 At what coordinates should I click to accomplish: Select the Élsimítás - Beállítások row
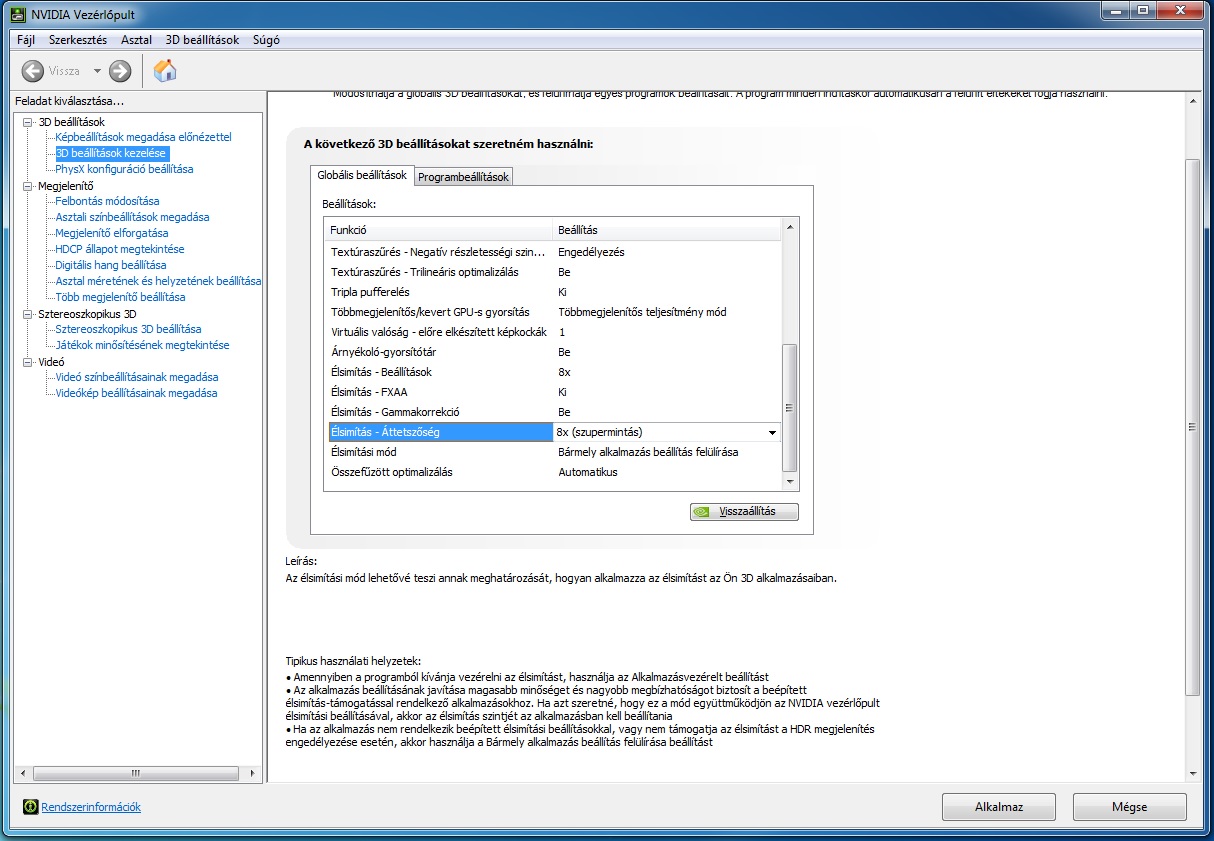553,372
